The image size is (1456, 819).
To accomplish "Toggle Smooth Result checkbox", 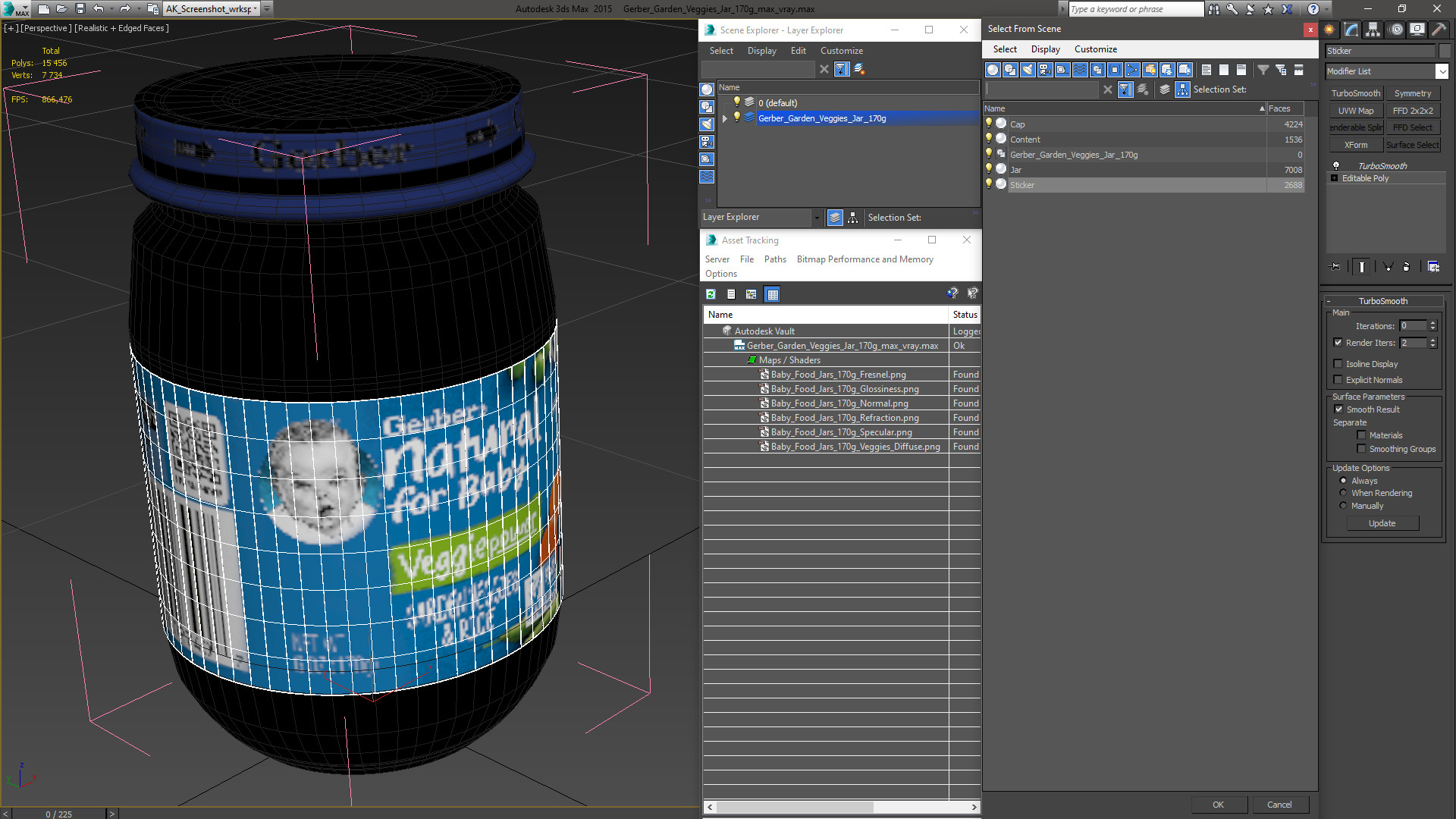I will (x=1339, y=409).
